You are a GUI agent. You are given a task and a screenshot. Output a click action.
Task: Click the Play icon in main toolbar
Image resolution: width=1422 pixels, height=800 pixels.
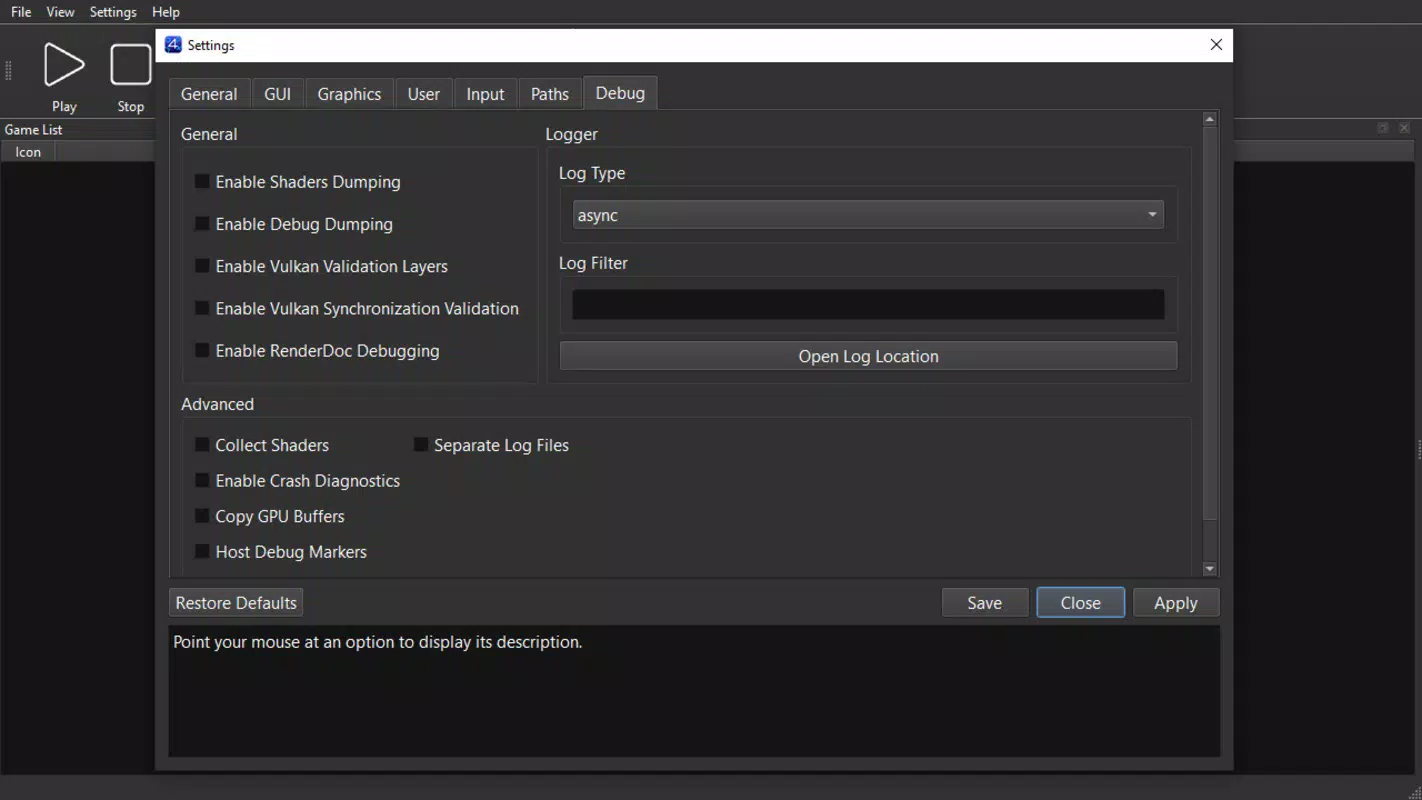click(x=64, y=65)
